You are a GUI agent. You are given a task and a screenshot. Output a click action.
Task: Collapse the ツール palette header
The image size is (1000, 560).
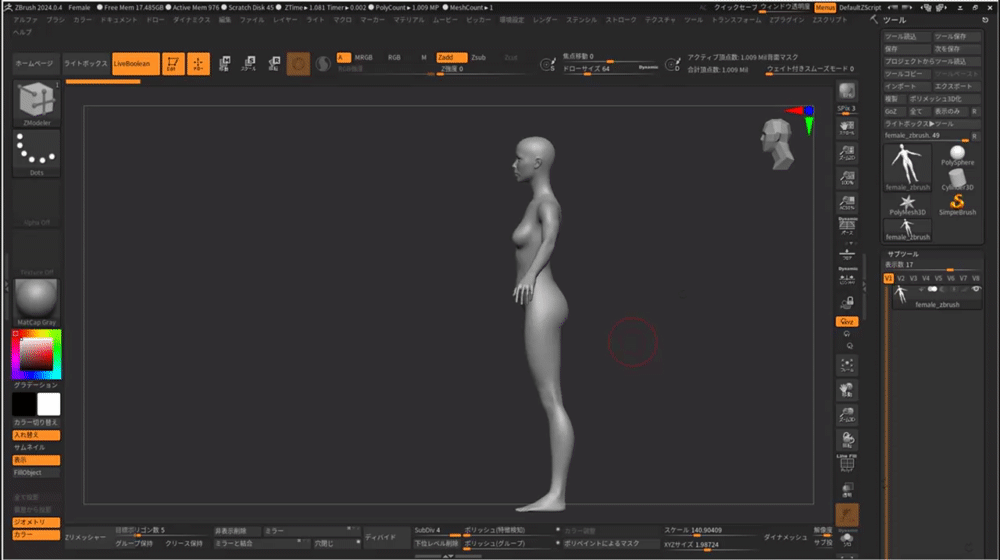coord(895,20)
